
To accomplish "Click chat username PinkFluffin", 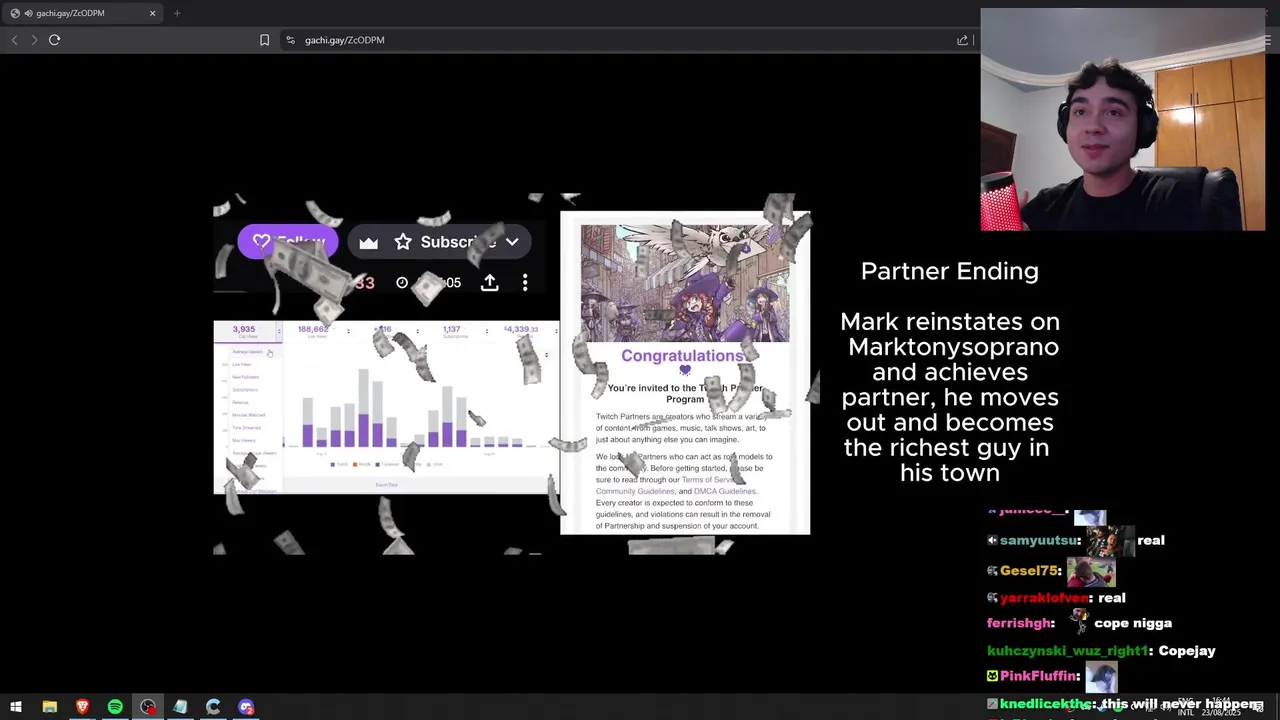I will point(1039,676).
